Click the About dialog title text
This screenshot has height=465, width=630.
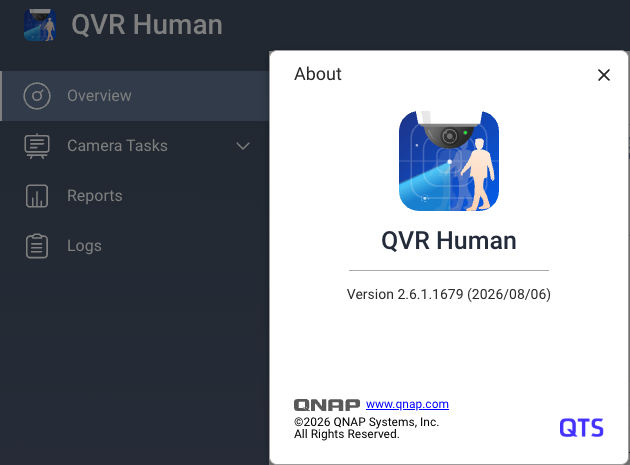click(318, 74)
